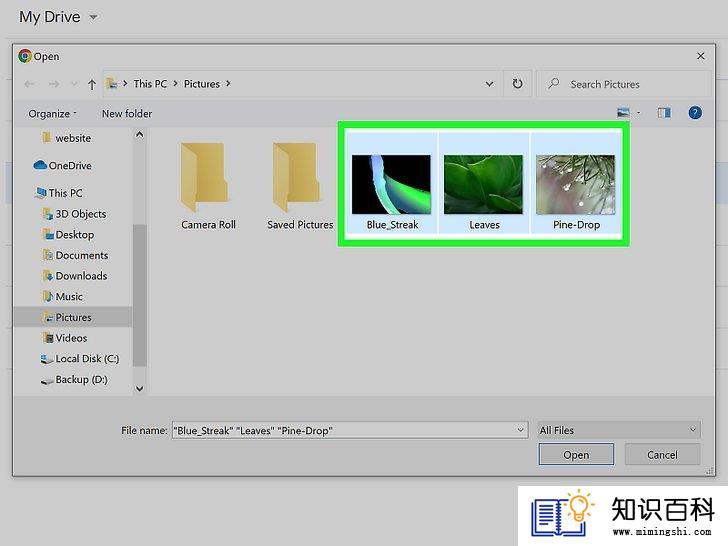Open recent locations dropdown arrow

tap(74, 84)
